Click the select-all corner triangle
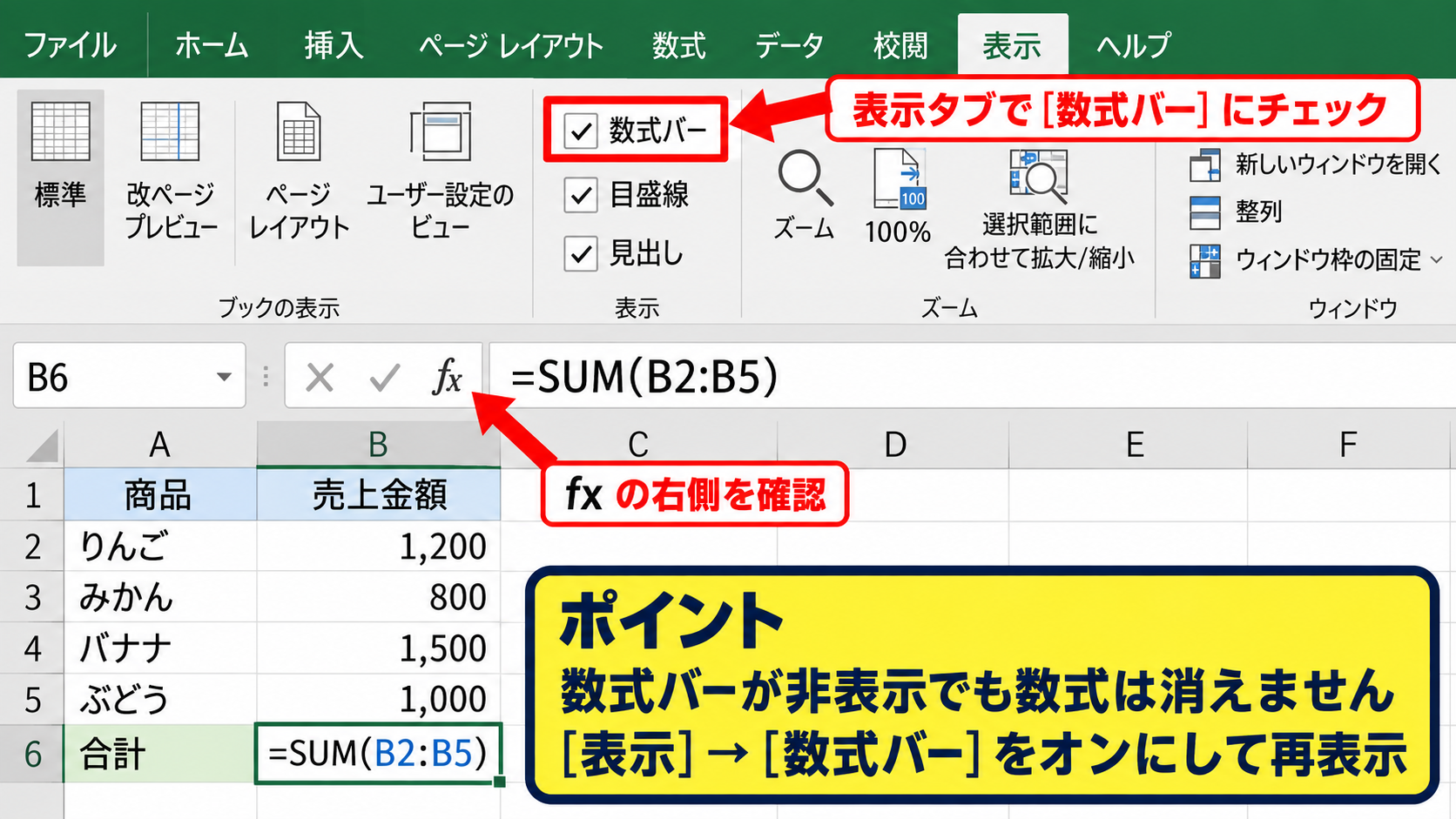The width and height of the screenshot is (1456, 819). 42,445
